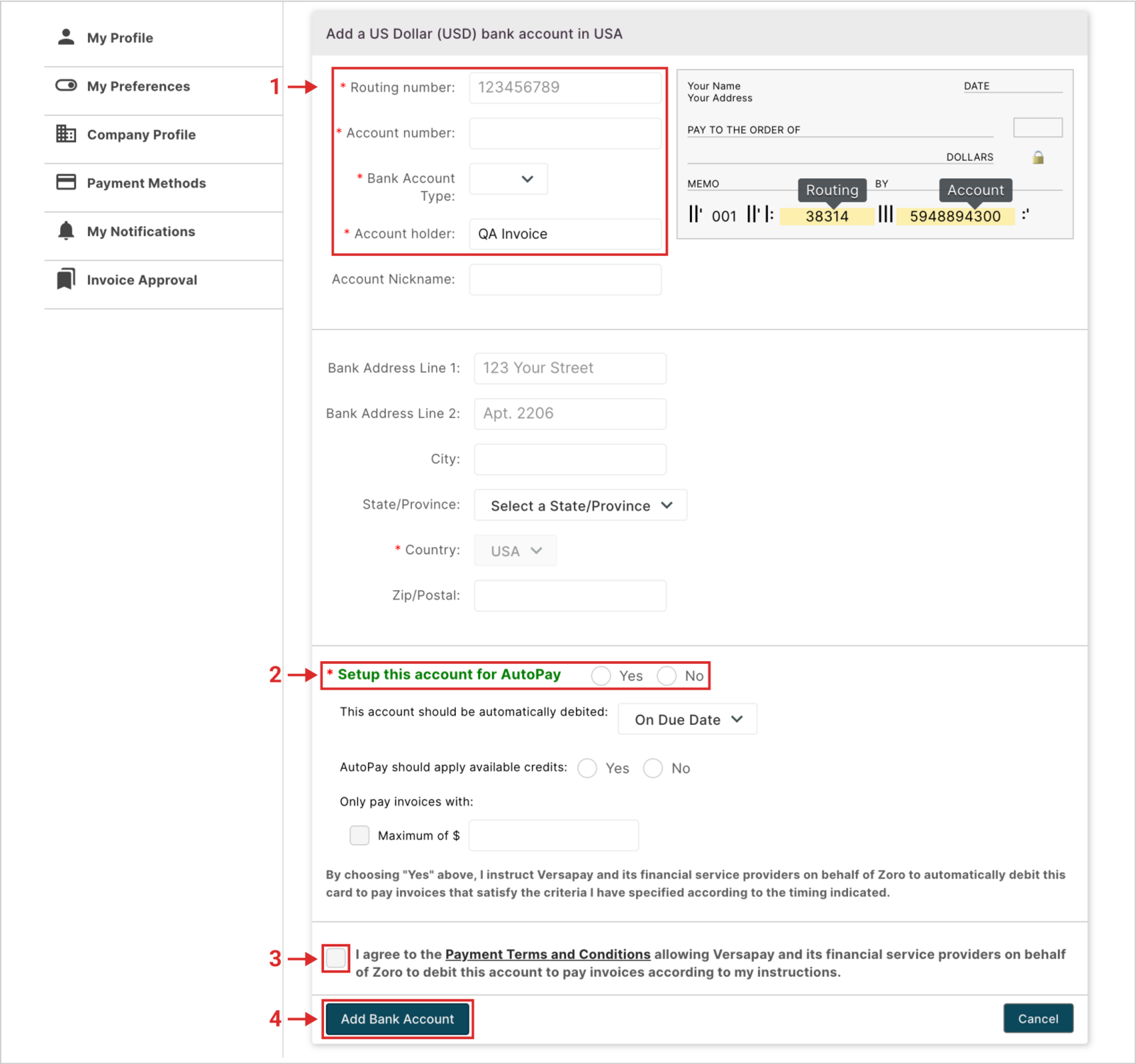Screen dimensions: 1136x1064
Task: Open the Invoice Approval menu item
Action: point(142,280)
